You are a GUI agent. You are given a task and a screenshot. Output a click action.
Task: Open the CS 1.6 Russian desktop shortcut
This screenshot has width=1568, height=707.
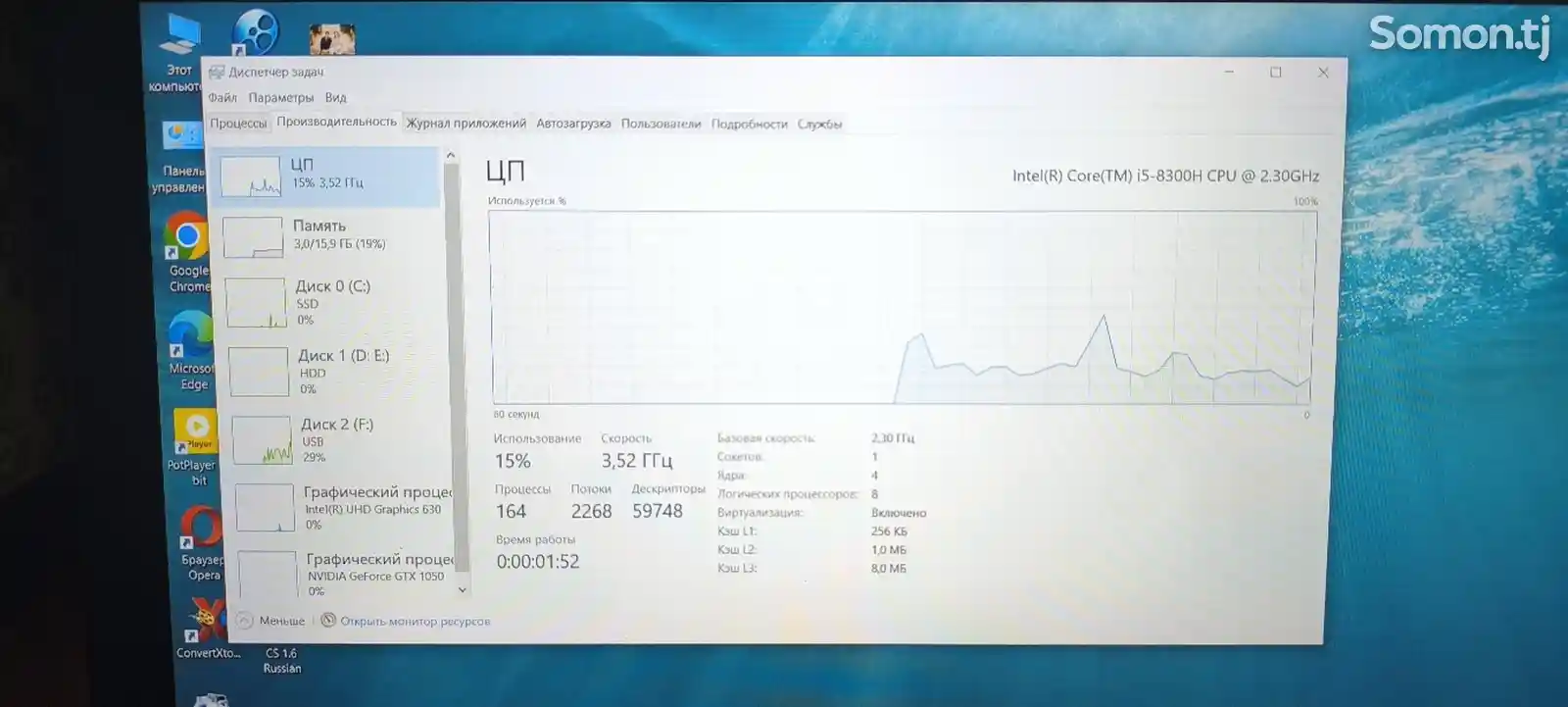[281, 660]
